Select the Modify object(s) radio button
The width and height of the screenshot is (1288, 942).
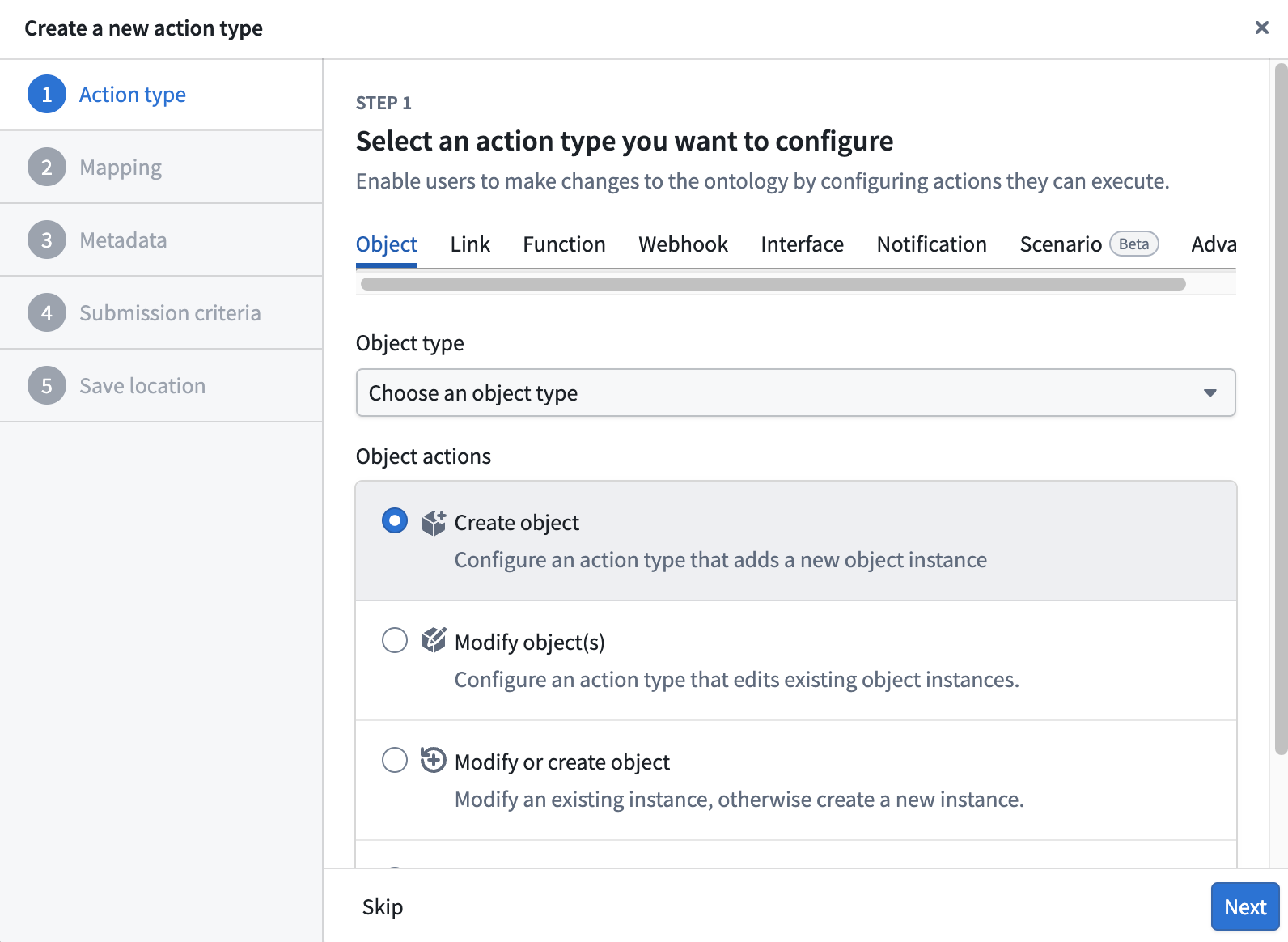click(x=395, y=640)
